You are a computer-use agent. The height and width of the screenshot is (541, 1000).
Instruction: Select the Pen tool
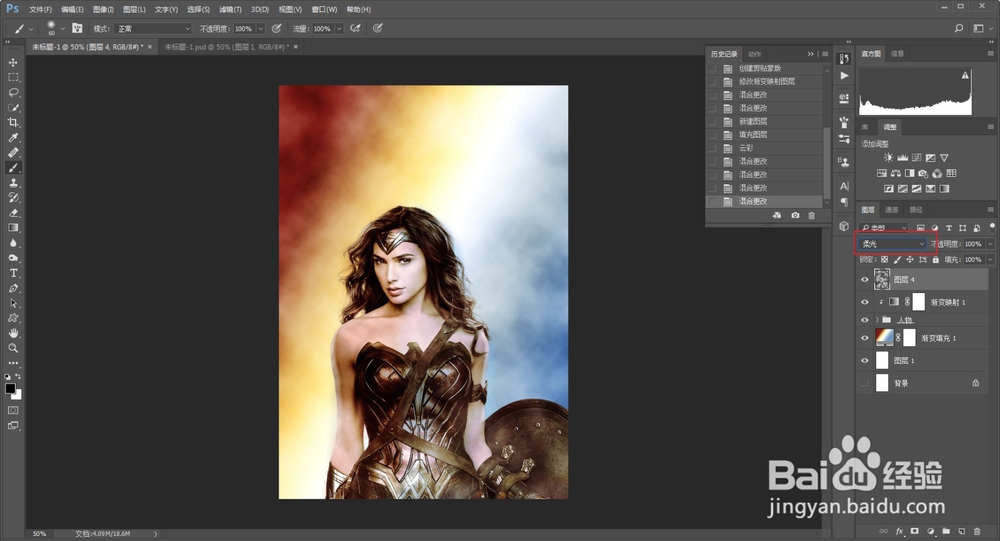click(x=13, y=288)
